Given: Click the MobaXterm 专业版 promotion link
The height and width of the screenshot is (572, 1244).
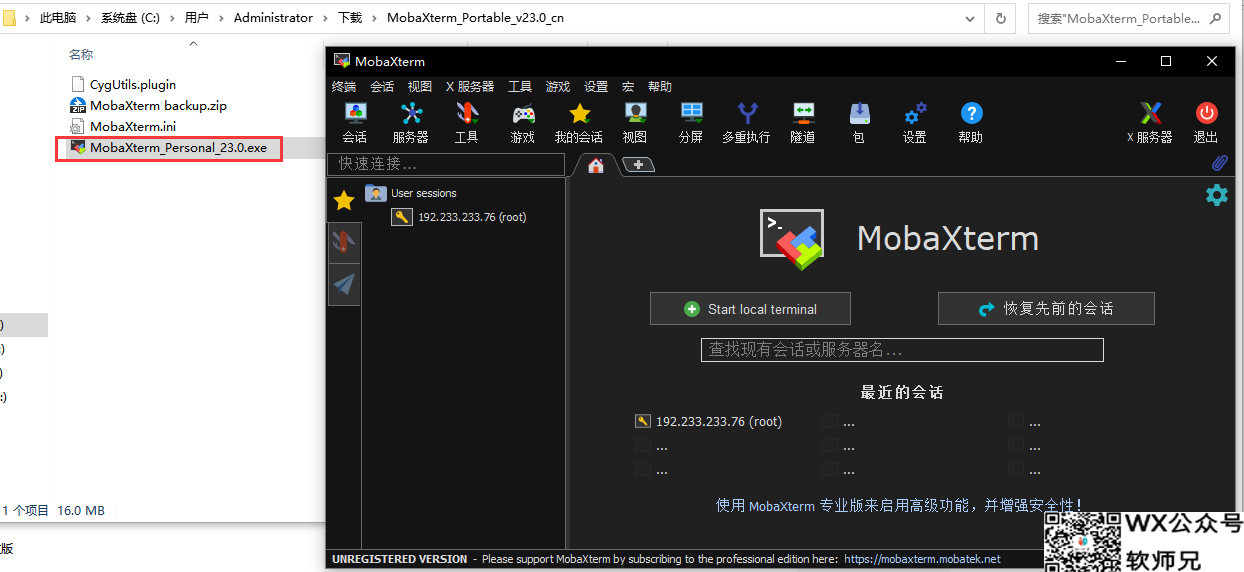Looking at the screenshot, I should [x=898, y=506].
